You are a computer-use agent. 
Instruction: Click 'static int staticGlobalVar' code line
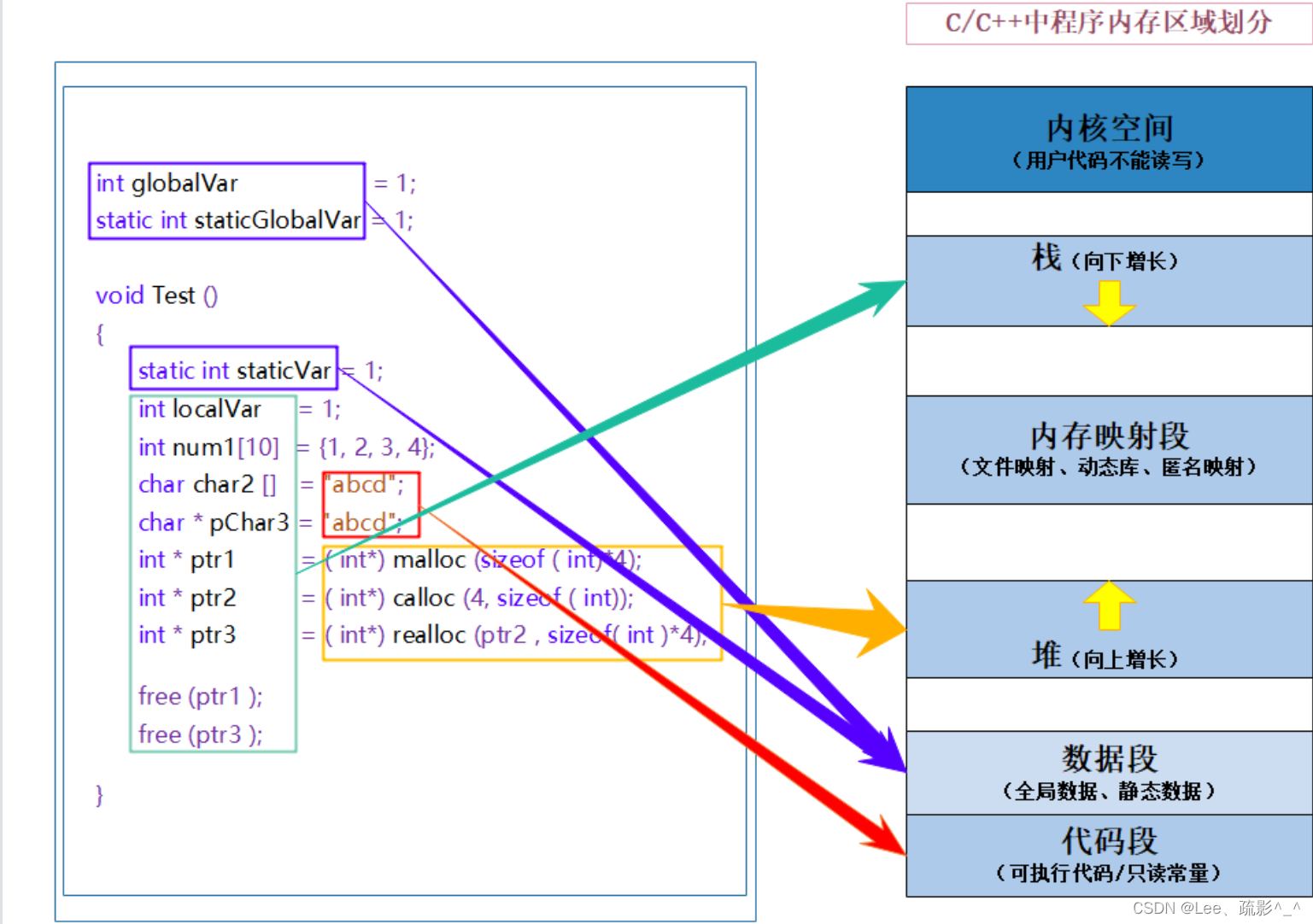click(228, 220)
